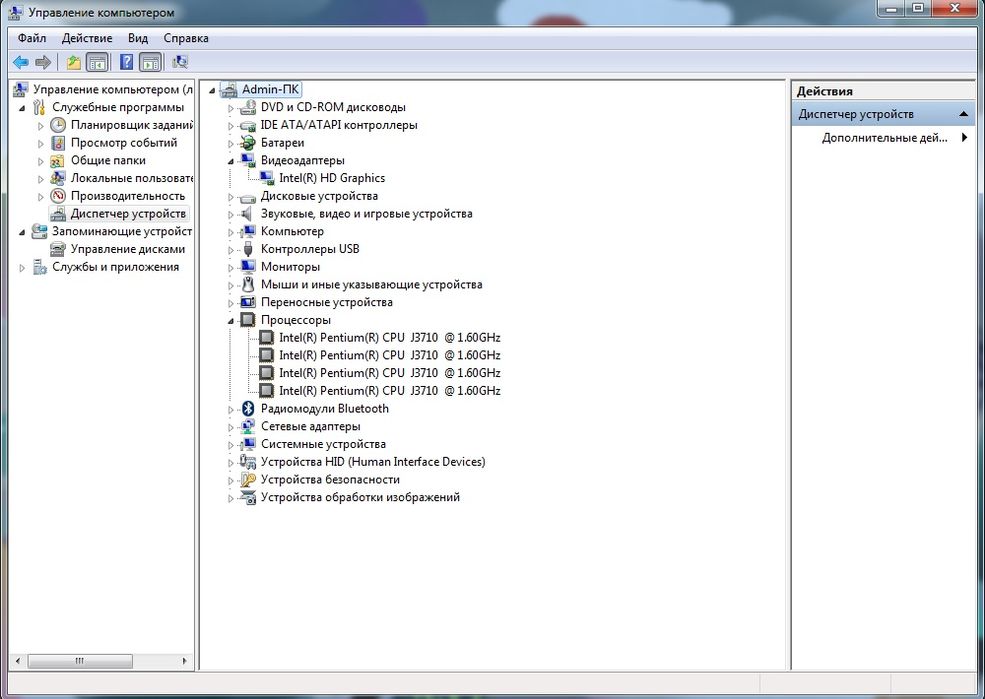
Task: Click the Forward arrow toolbar icon
Action: pos(43,62)
